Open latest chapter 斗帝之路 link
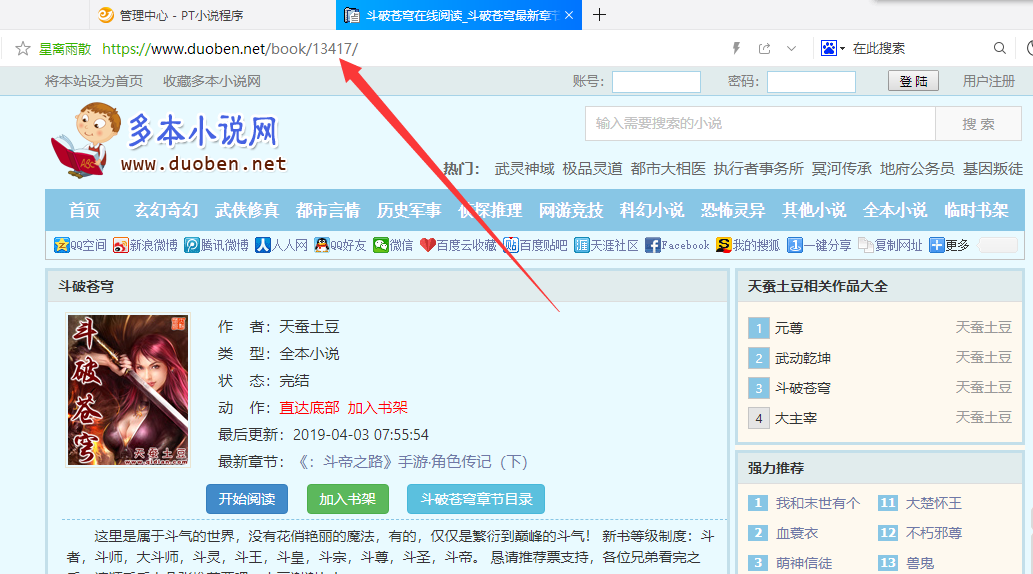The width and height of the screenshot is (1033, 574). point(412,462)
